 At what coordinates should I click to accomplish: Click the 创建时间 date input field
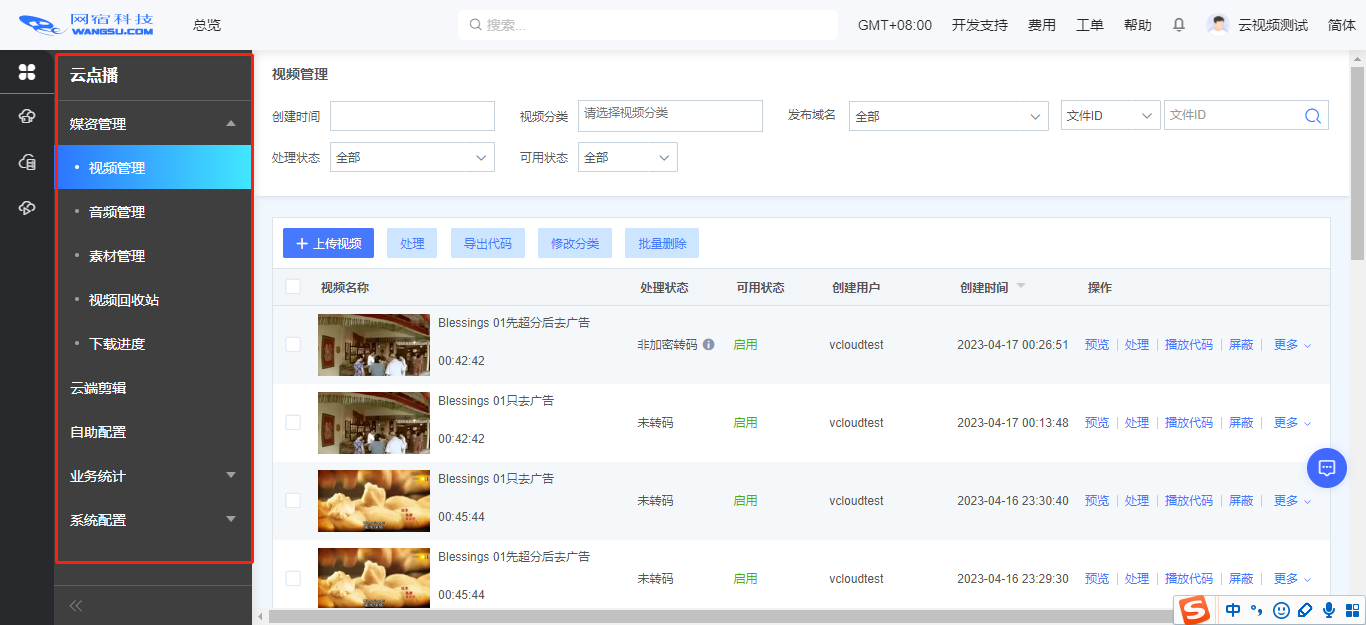pyautogui.click(x=412, y=116)
